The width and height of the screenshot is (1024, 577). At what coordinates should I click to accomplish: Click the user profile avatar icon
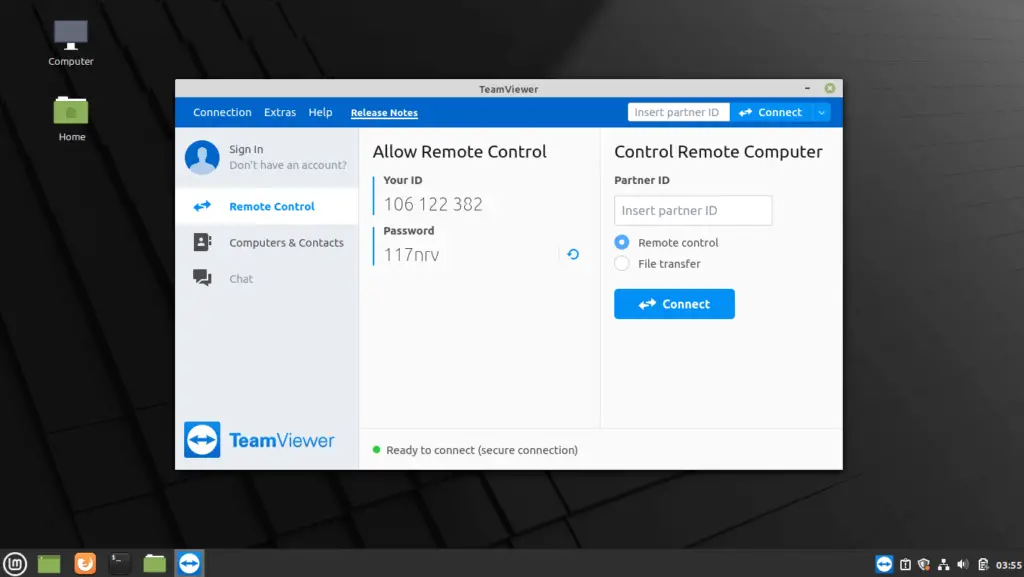click(202, 157)
